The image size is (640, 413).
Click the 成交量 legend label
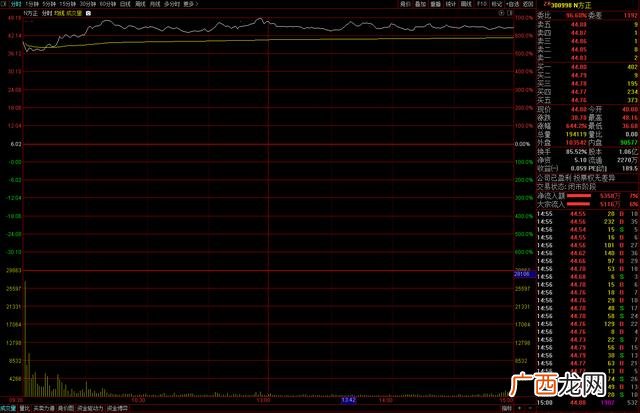[x=74, y=13]
